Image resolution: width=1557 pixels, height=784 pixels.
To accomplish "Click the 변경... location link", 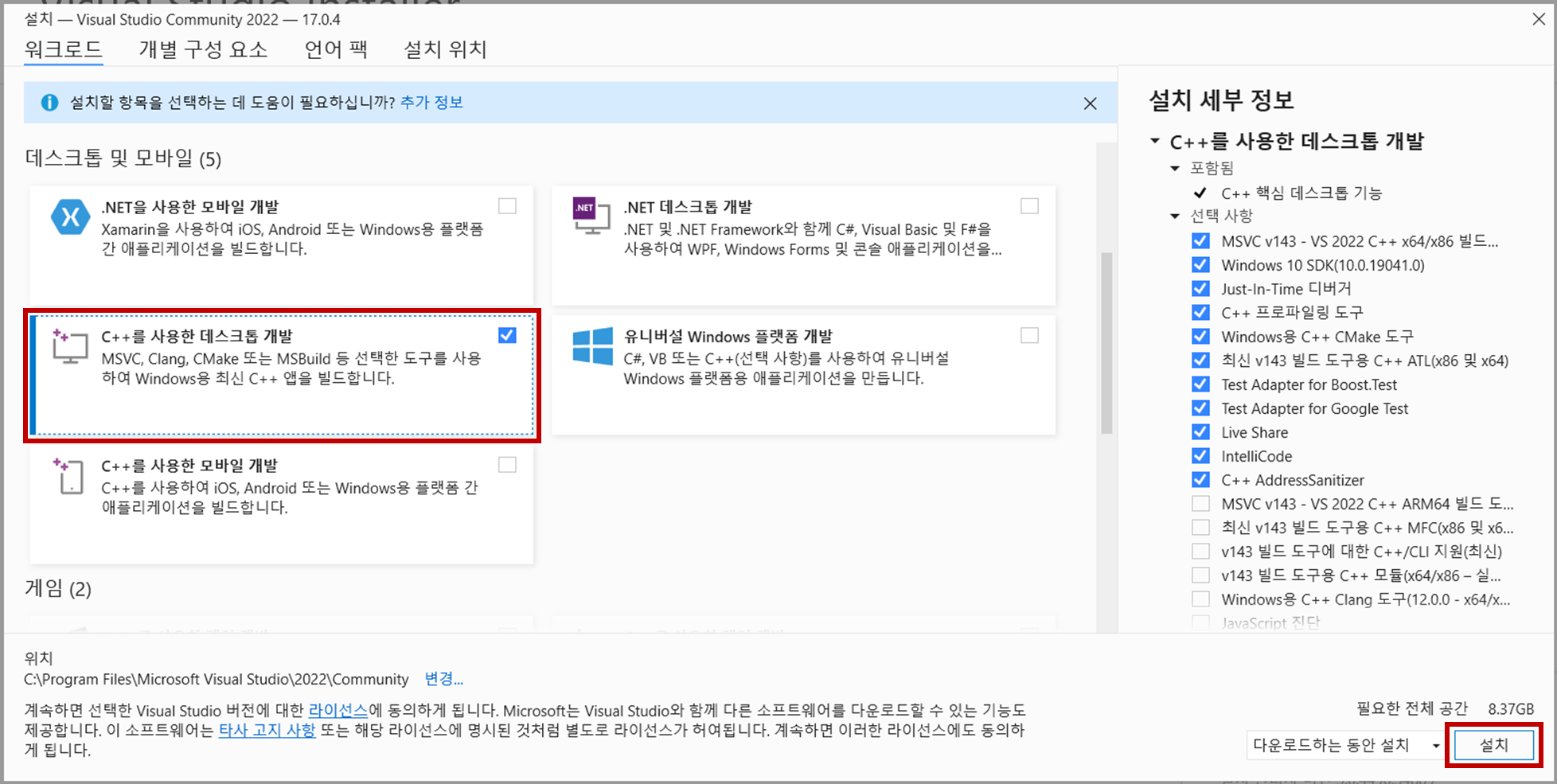I will [444, 679].
